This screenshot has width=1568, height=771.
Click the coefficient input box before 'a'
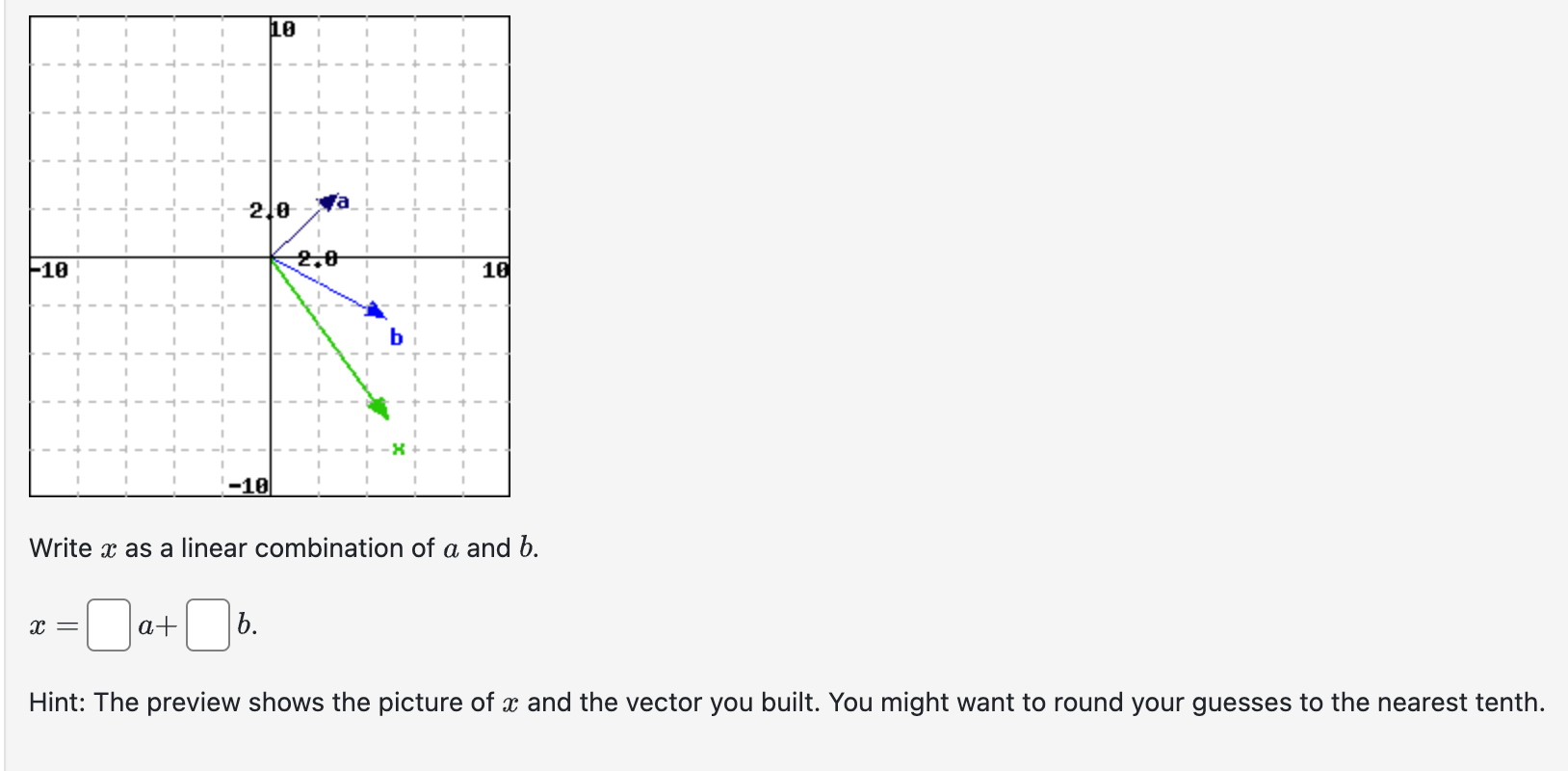108,625
